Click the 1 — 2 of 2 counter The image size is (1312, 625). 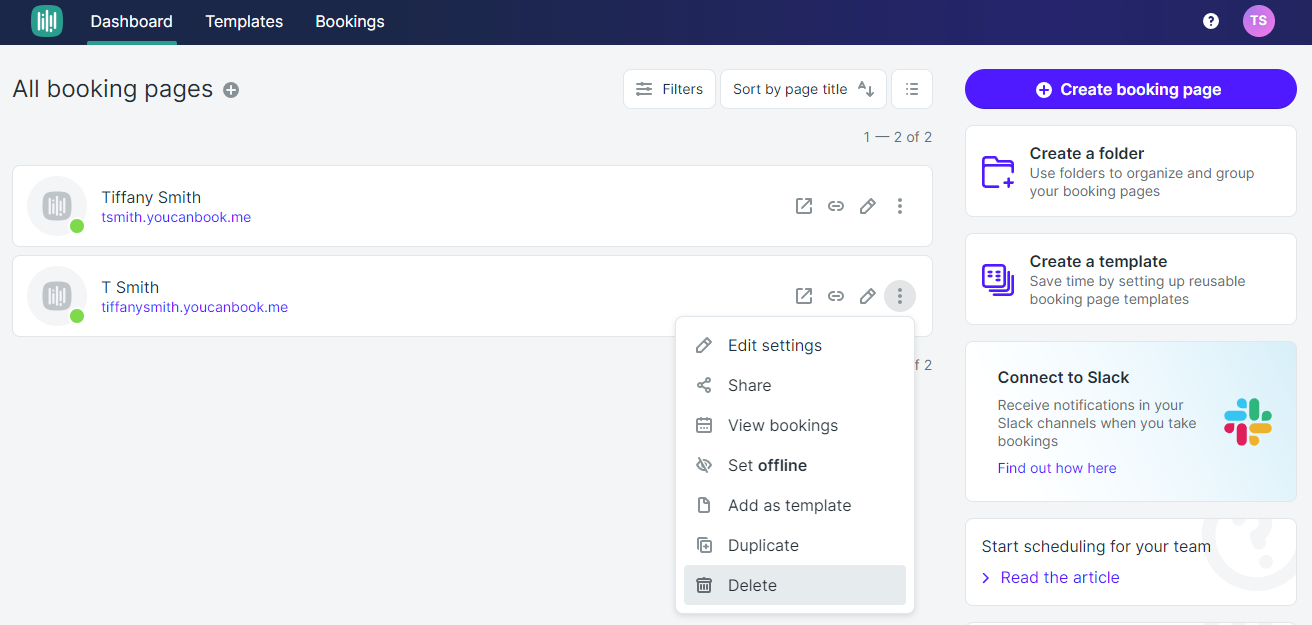click(x=898, y=137)
